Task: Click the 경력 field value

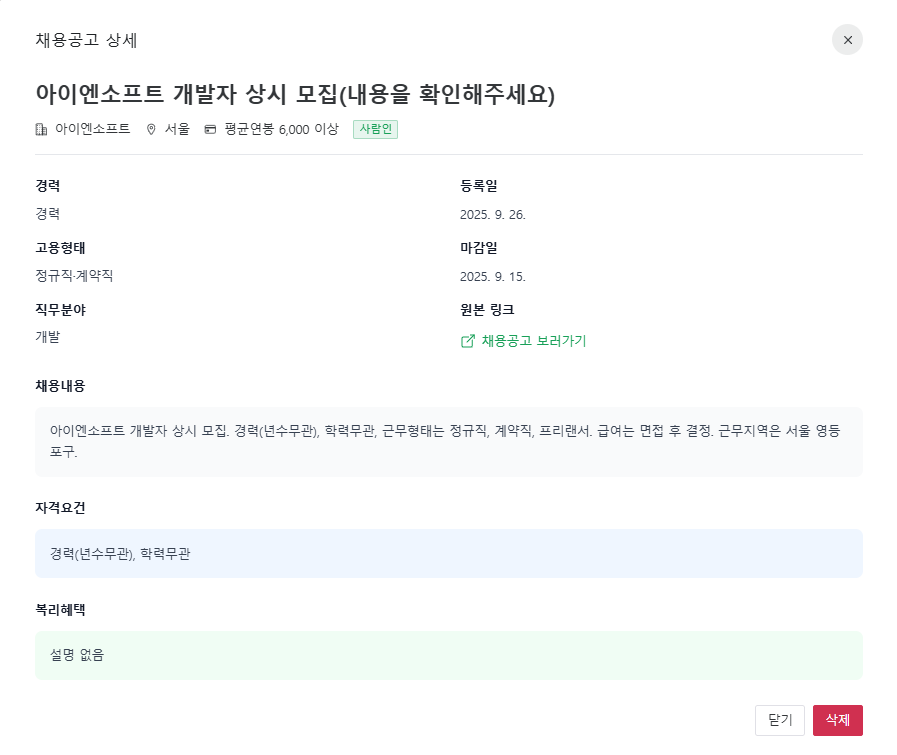Action: coord(48,213)
